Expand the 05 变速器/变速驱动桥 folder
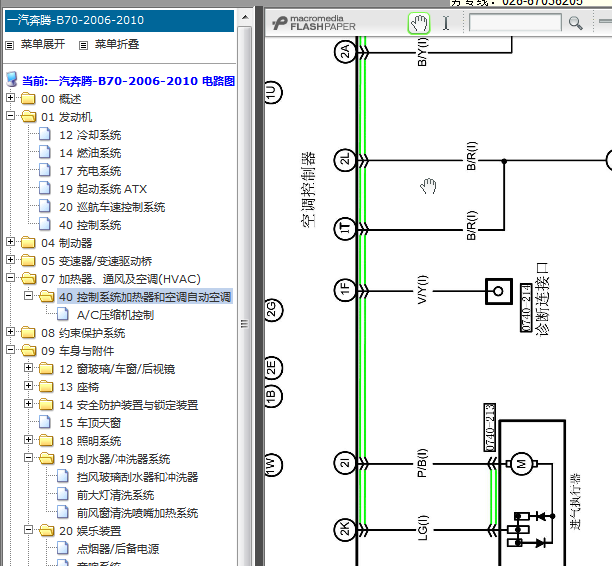Viewport: 612px width, 566px height. 11,260
